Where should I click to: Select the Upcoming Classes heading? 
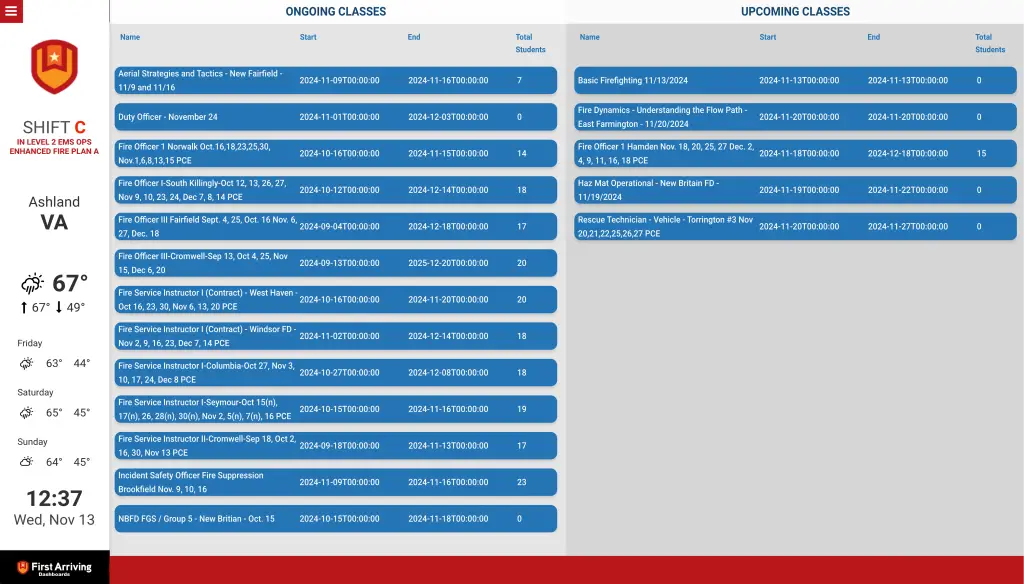click(x=795, y=12)
